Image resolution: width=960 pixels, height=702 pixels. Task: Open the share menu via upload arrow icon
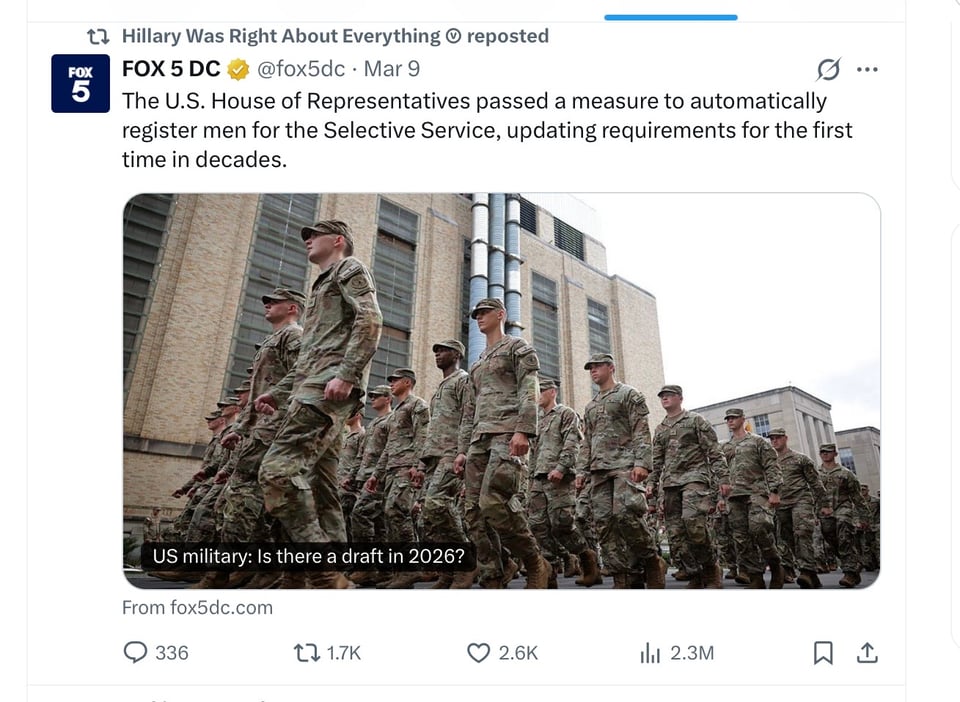click(x=866, y=652)
